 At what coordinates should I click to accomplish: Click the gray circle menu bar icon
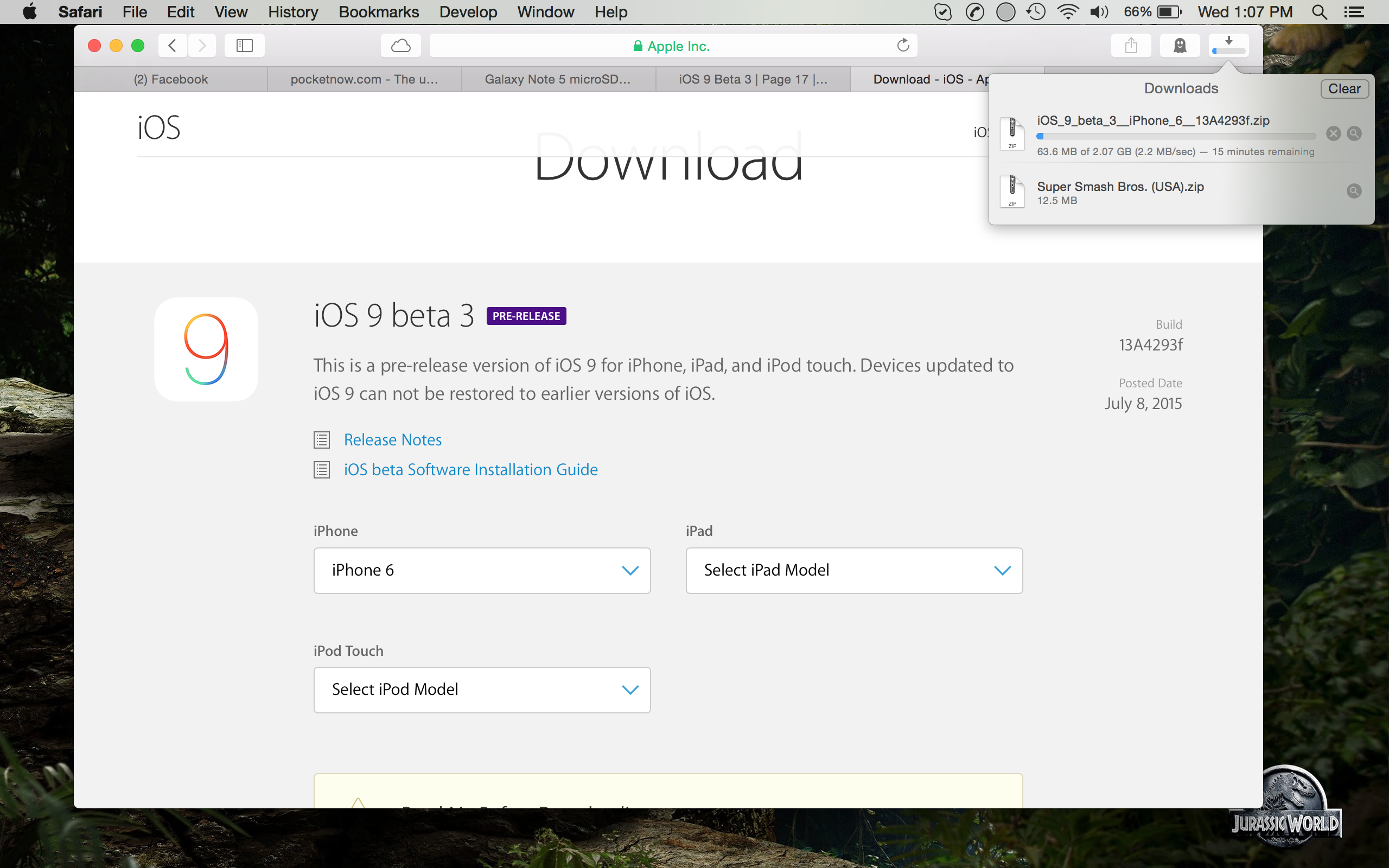pyautogui.click(x=1005, y=12)
